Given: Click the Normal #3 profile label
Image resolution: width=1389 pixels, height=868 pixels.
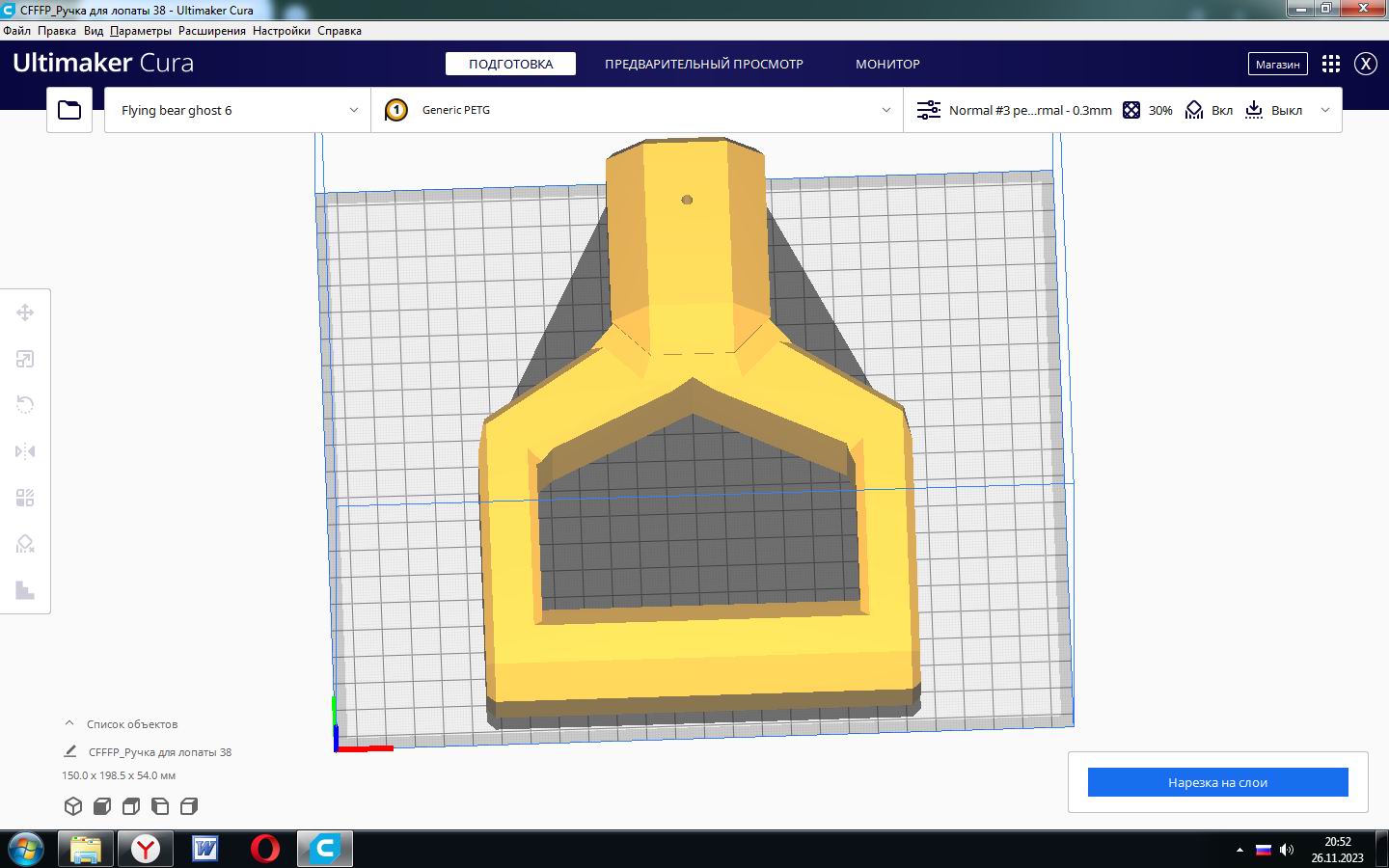Looking at the screenshot, I should click(x=1030, y=110).
